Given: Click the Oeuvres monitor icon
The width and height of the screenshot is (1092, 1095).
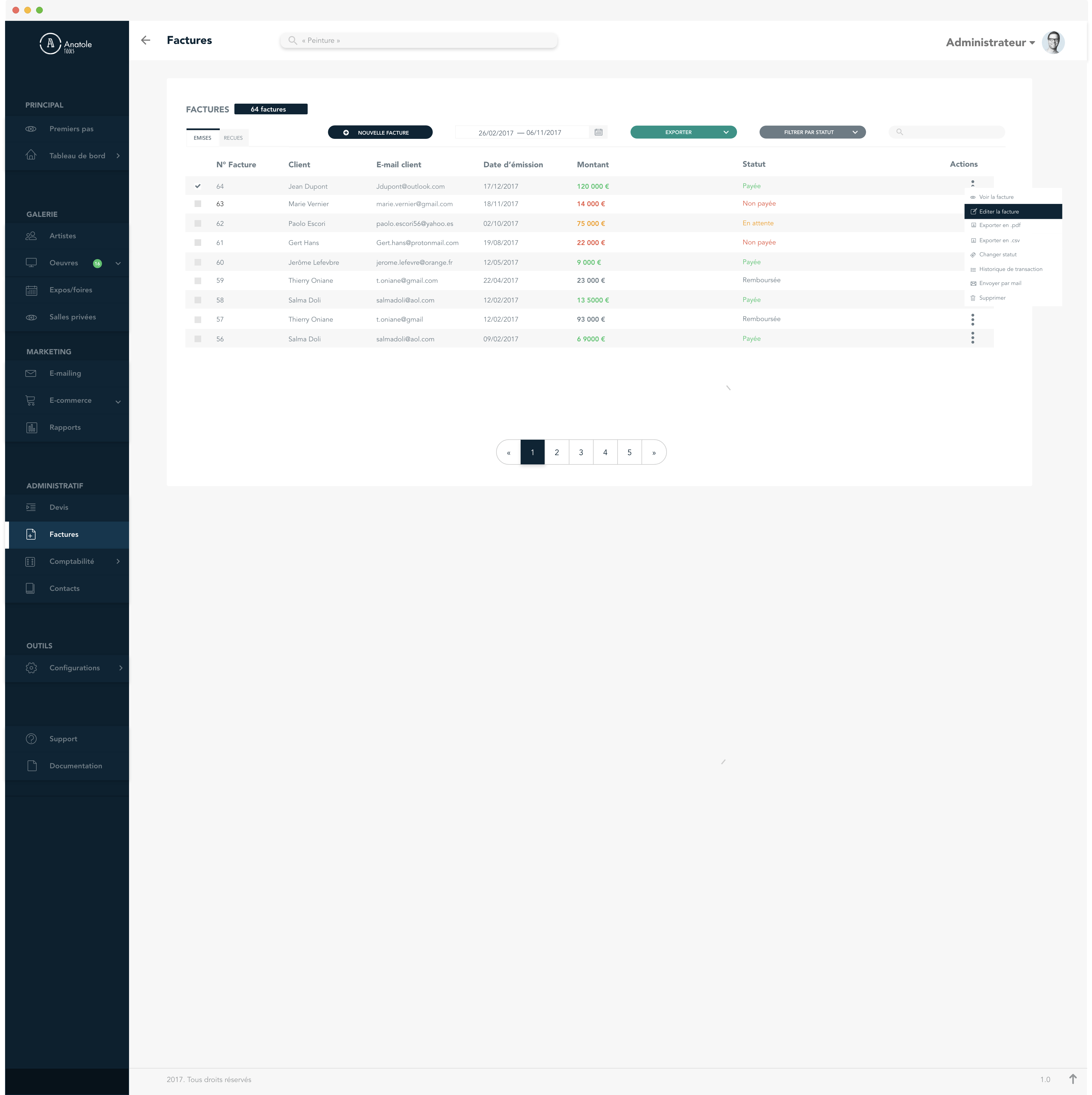Looking at the screenshot, I should pyautogui.click(x=31, y=262).
